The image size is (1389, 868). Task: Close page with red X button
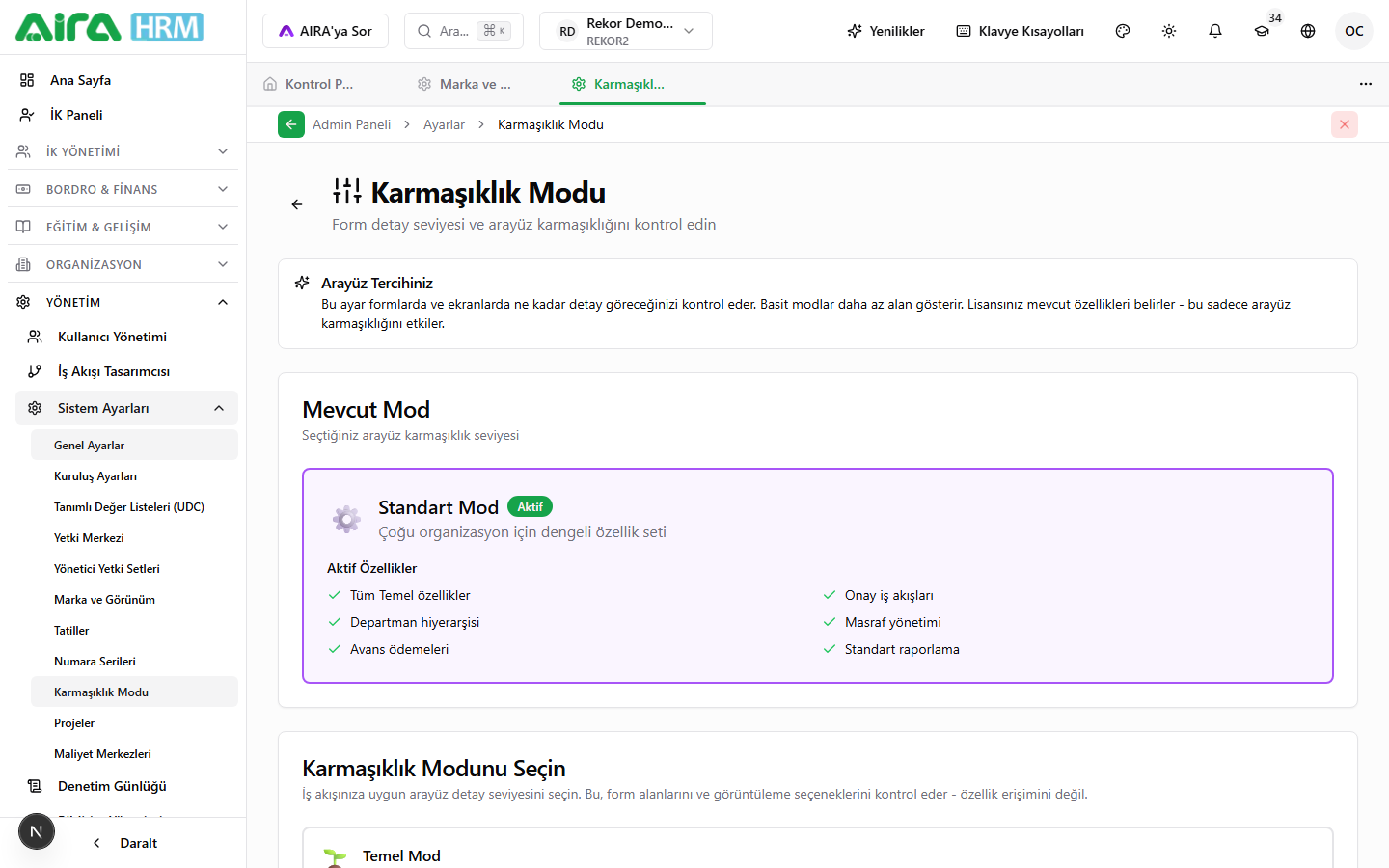coord(1345,124)
